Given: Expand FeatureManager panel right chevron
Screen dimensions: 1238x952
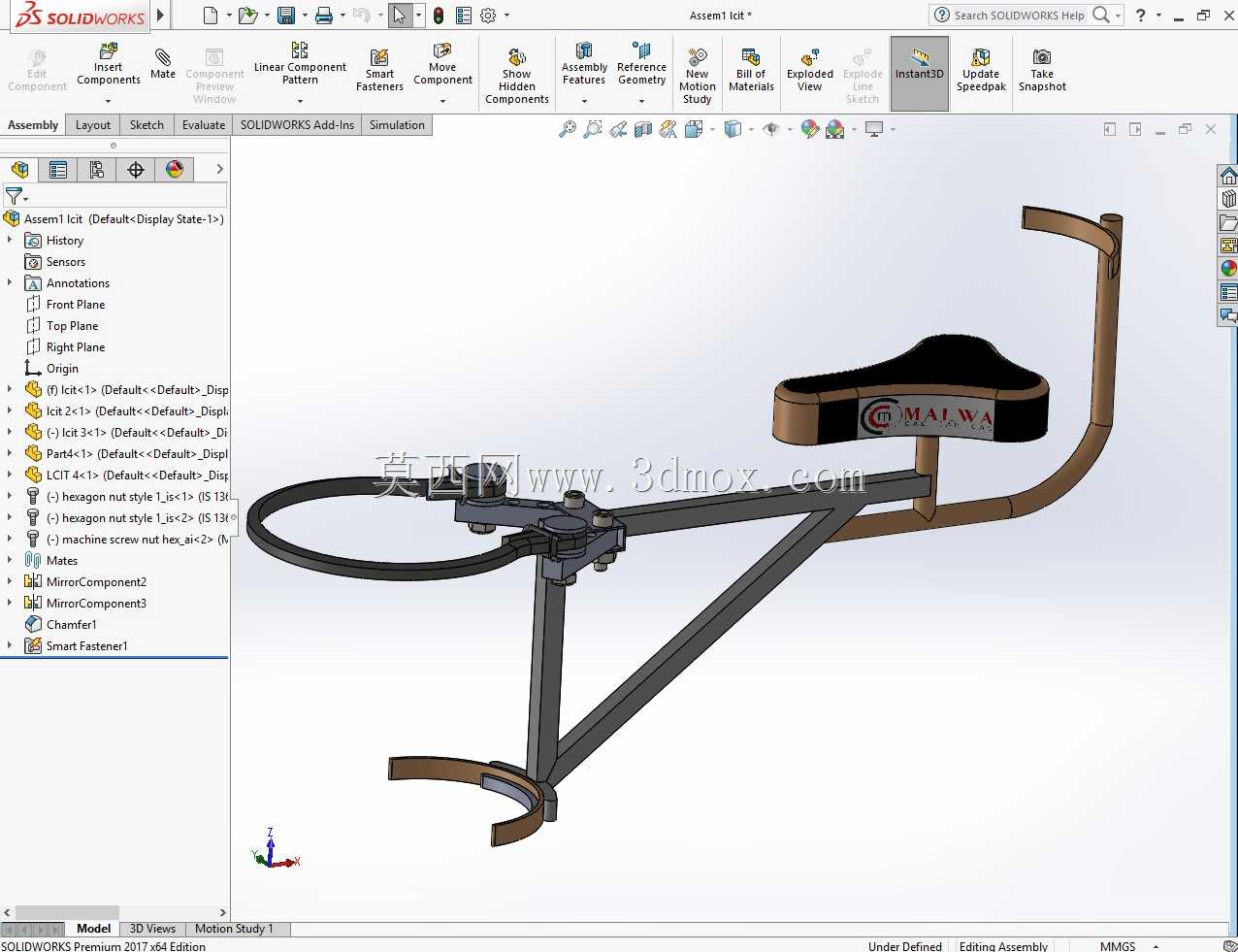Looking at the screenshot, I should click(x=220, y=170).
